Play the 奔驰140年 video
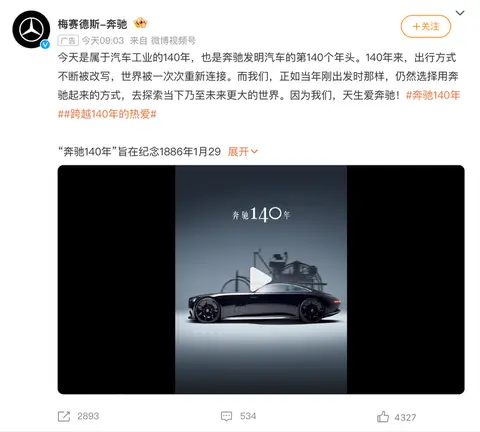Viewport: 480px width, 432px height. pyautogui.click(x=261, y=279)
